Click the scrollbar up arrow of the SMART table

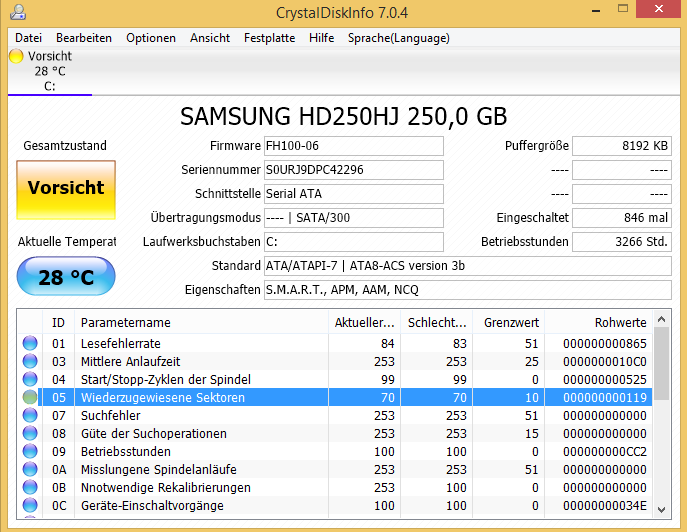click(x=662, y=319)
